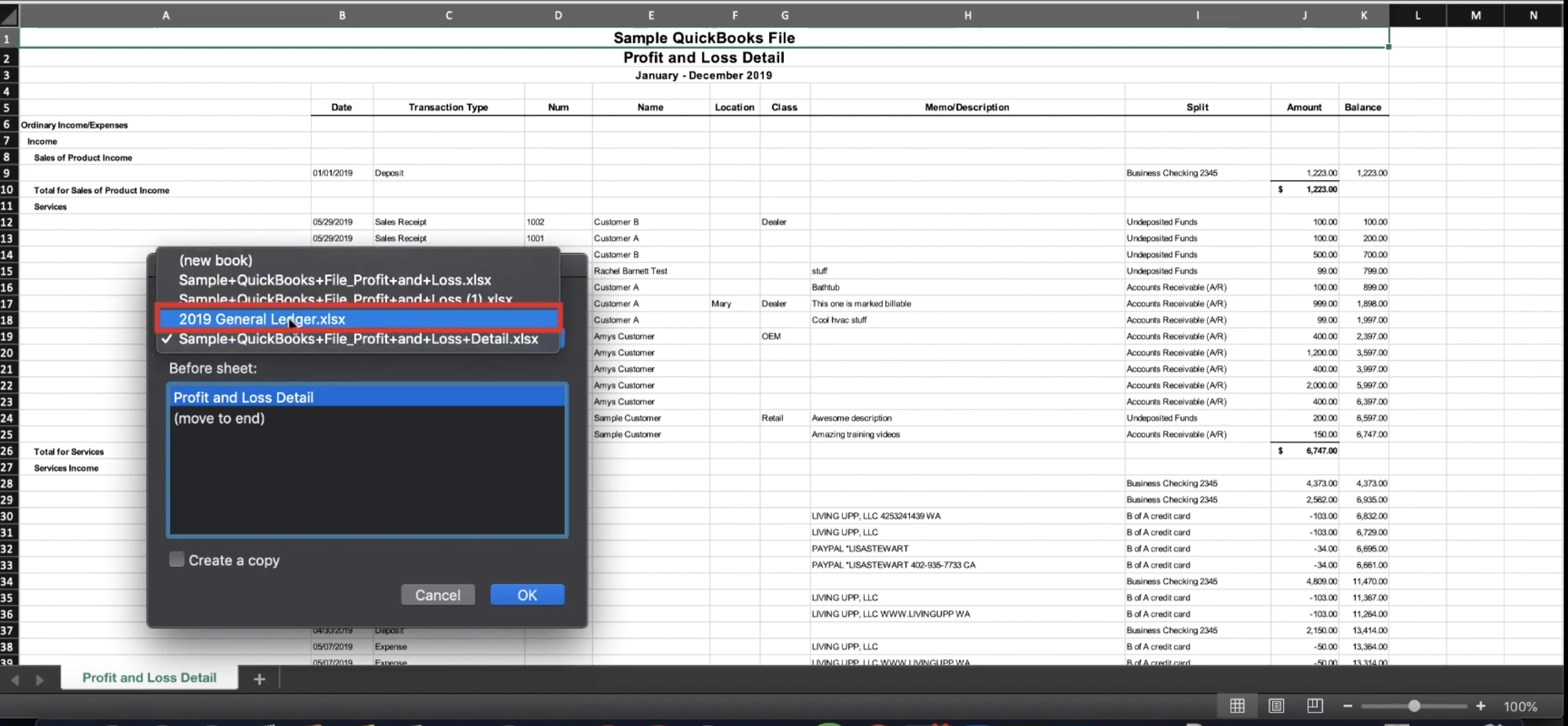Click the Balance column heading
The height and width of the screenshot is (726, 1568).
[1363, 107]
